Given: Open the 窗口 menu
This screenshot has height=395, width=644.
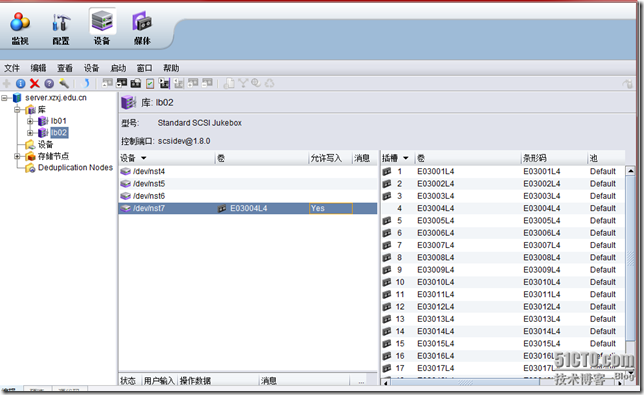Looking at the screenshot, I should click(x=145, y=68).
